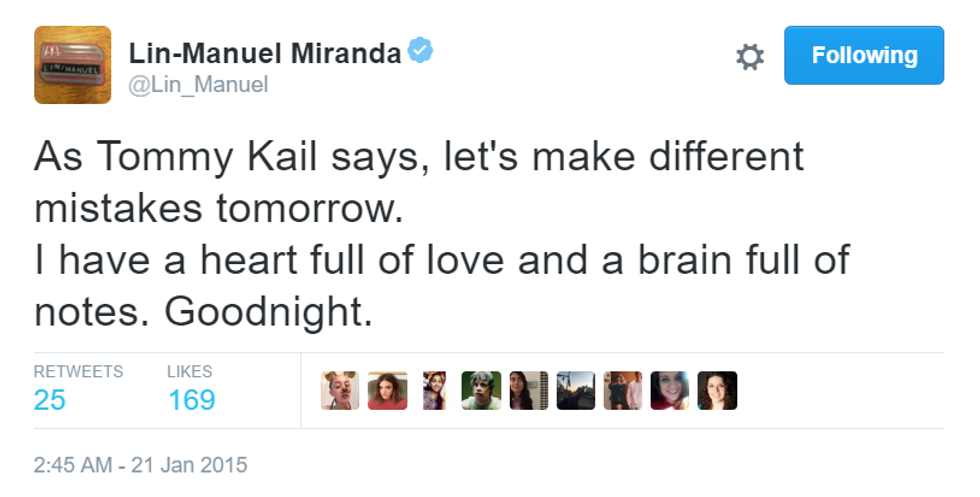View the 25 retweets list
Screen dimensions: 980x497
click(x=50, y=400)
